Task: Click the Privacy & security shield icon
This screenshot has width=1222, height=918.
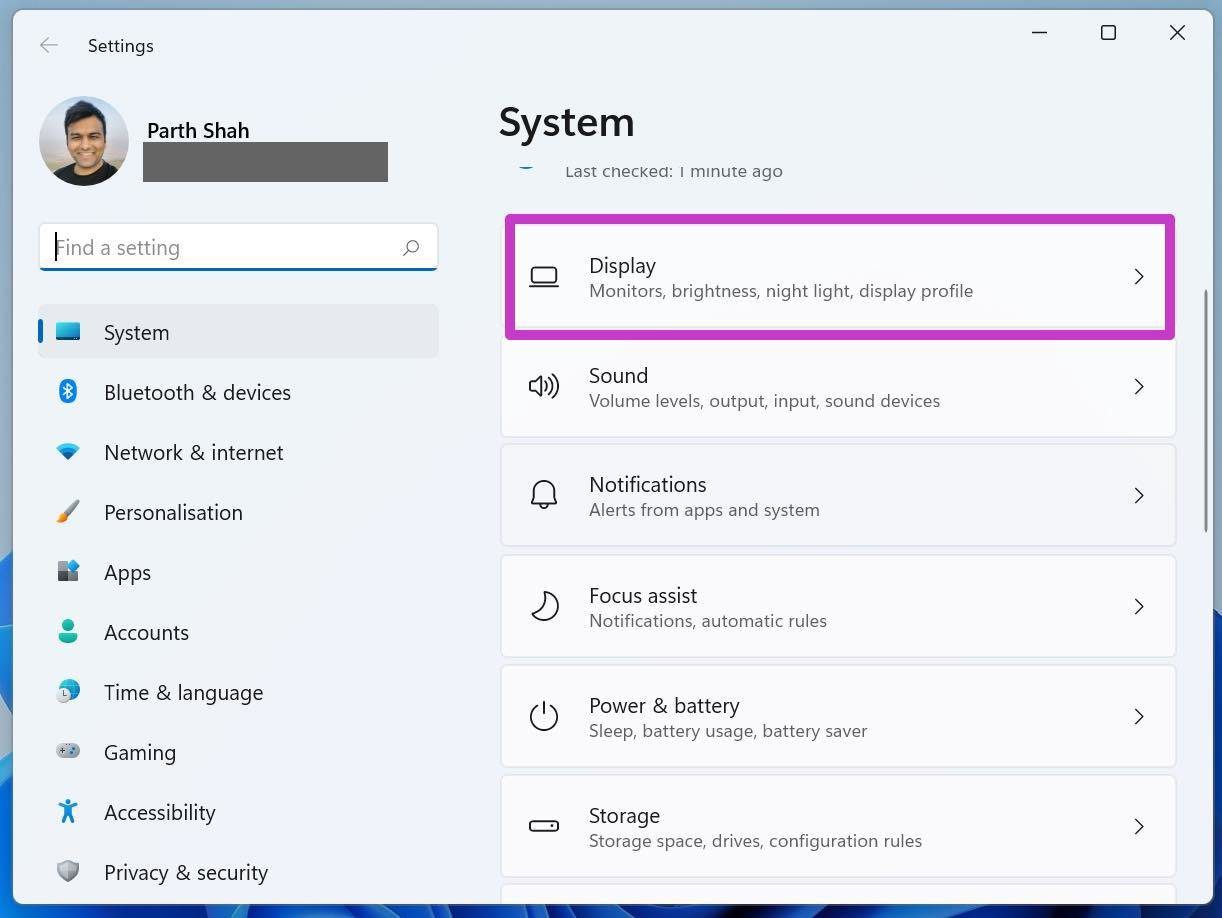Action: [x=68, y=871]
